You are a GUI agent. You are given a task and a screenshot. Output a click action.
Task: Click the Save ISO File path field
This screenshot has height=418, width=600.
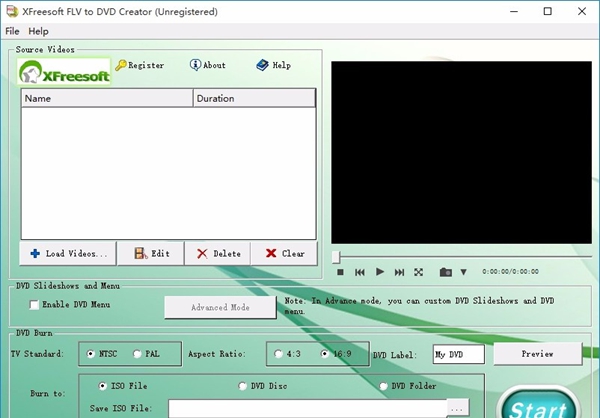pyautogui.click(x=308, y=408)
